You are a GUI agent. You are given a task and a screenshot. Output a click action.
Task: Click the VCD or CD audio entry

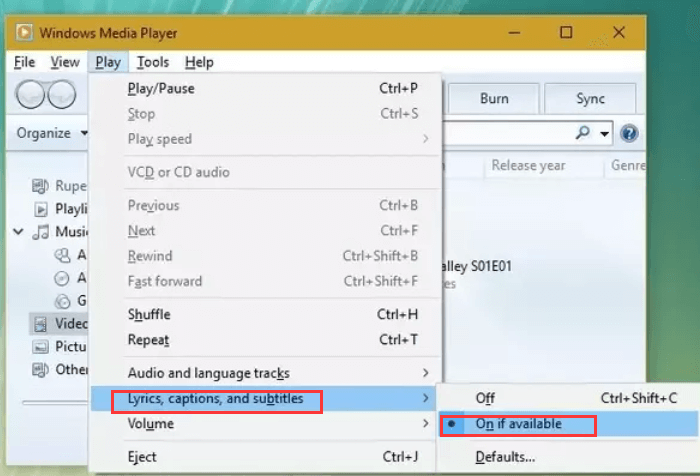coord(265,172)
